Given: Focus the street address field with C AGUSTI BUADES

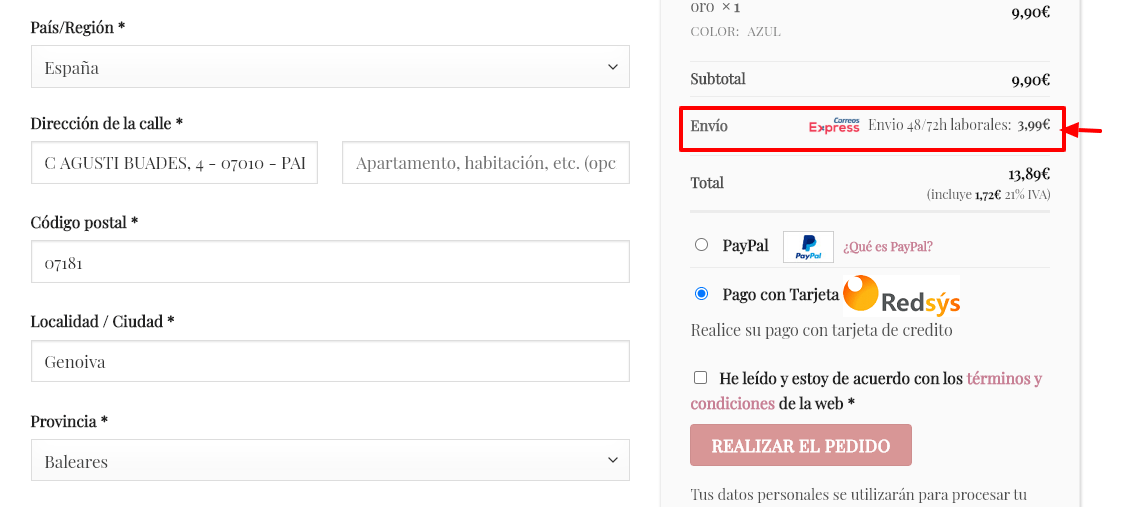Looking at the screenshot, I should point(174,163).
